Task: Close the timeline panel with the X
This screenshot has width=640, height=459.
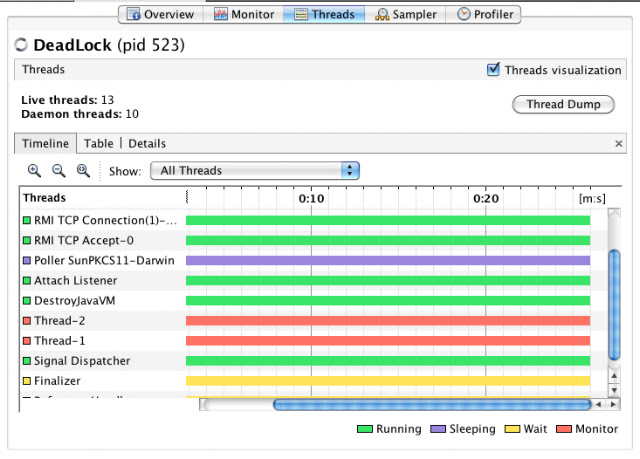Action: (x=619, y=144)
